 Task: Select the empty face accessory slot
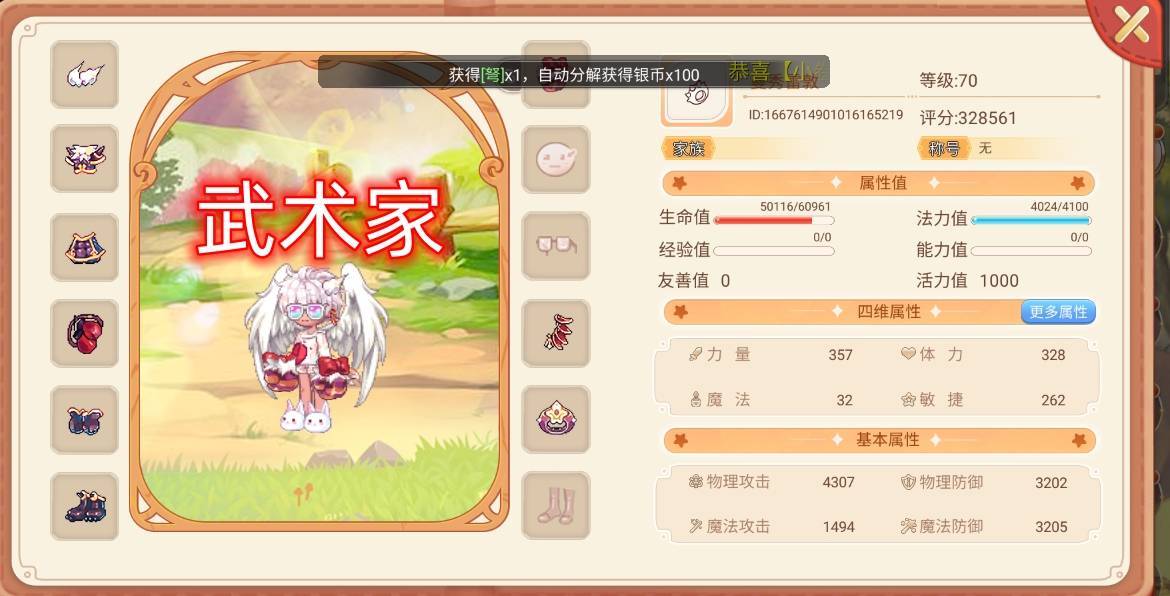pyautogui.click(x=556, y=160)
